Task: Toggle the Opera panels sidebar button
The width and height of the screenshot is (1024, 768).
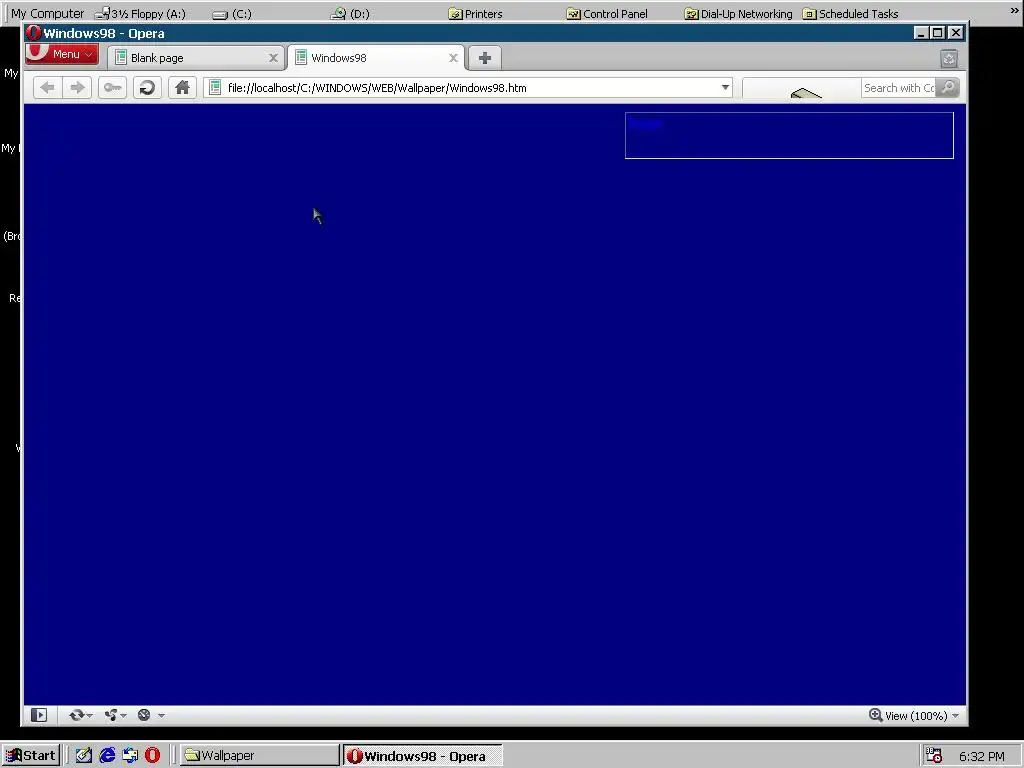Action: pyautogui.click(x=39, y=715)
